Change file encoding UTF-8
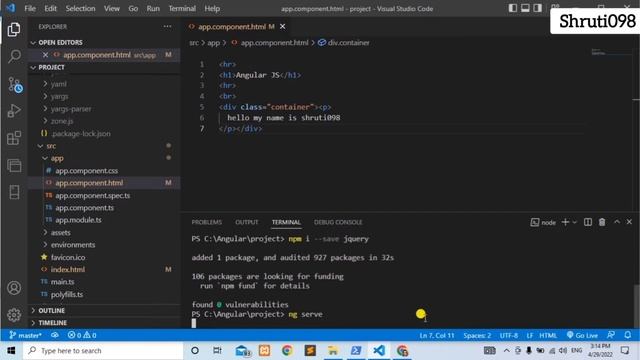This screenshot has width=640, height=360. tap(509, 336)
